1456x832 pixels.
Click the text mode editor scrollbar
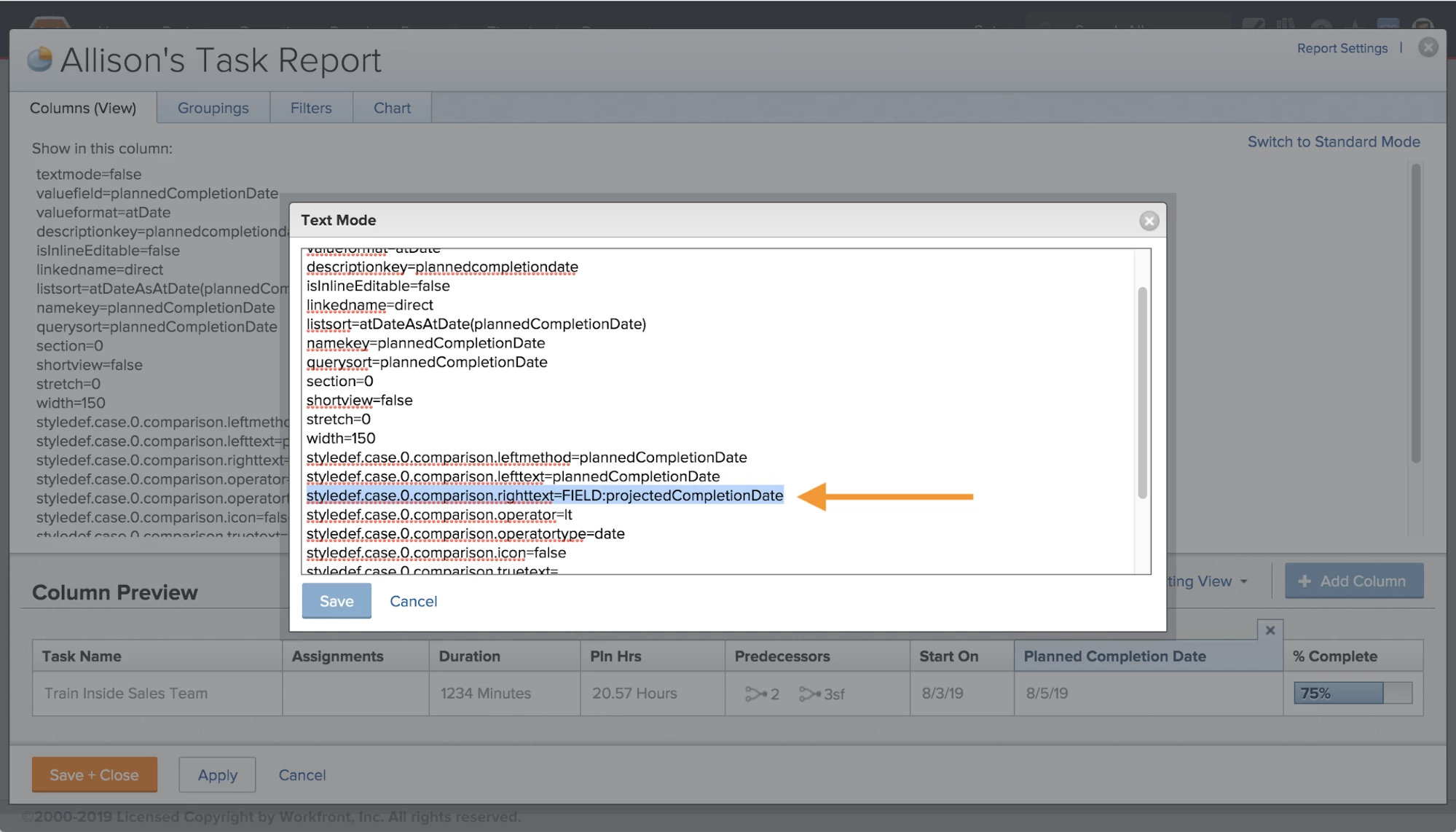(x=1141, y=393)
